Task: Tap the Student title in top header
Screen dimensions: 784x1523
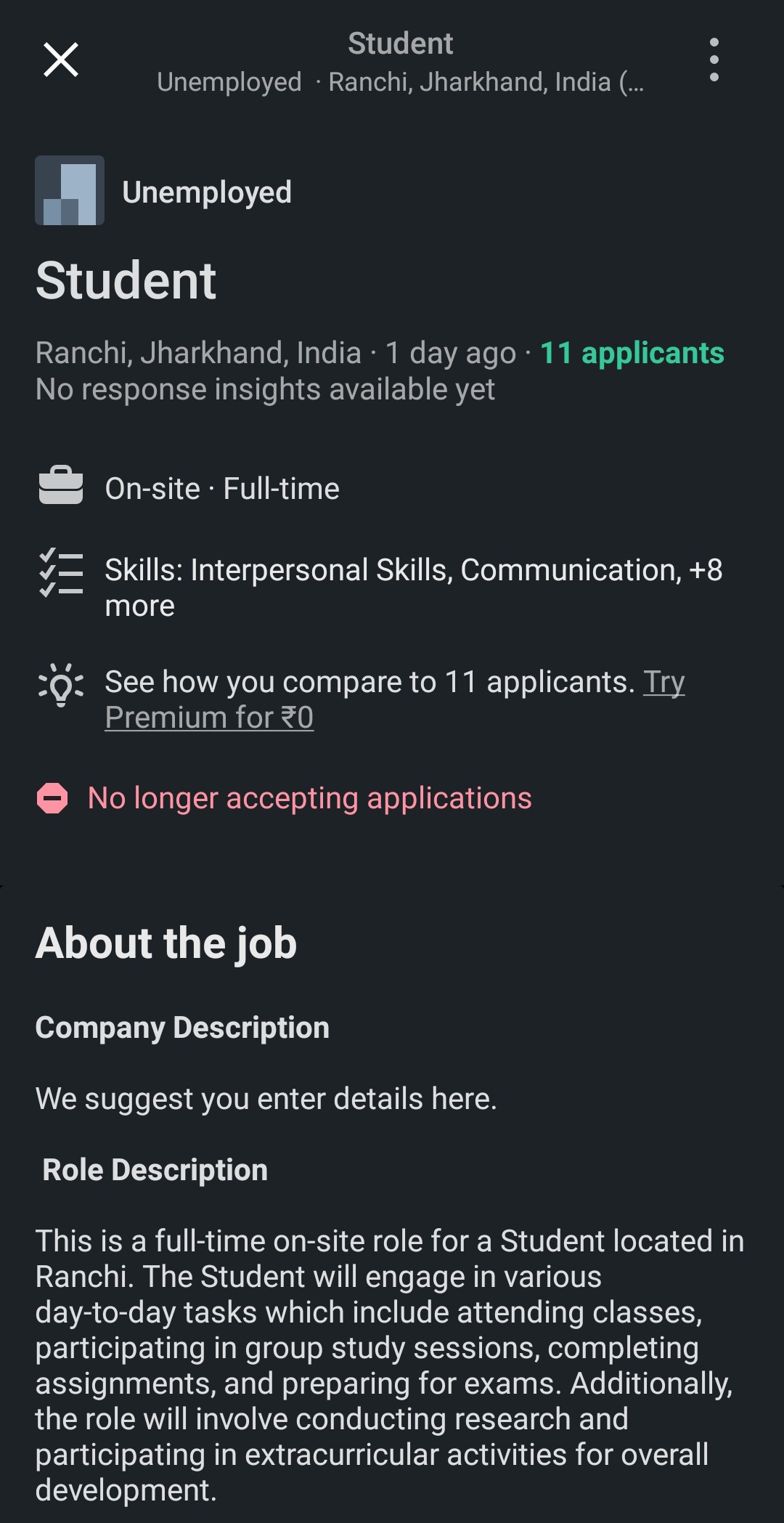Action: pyautogui.click(x=400, y=44)
